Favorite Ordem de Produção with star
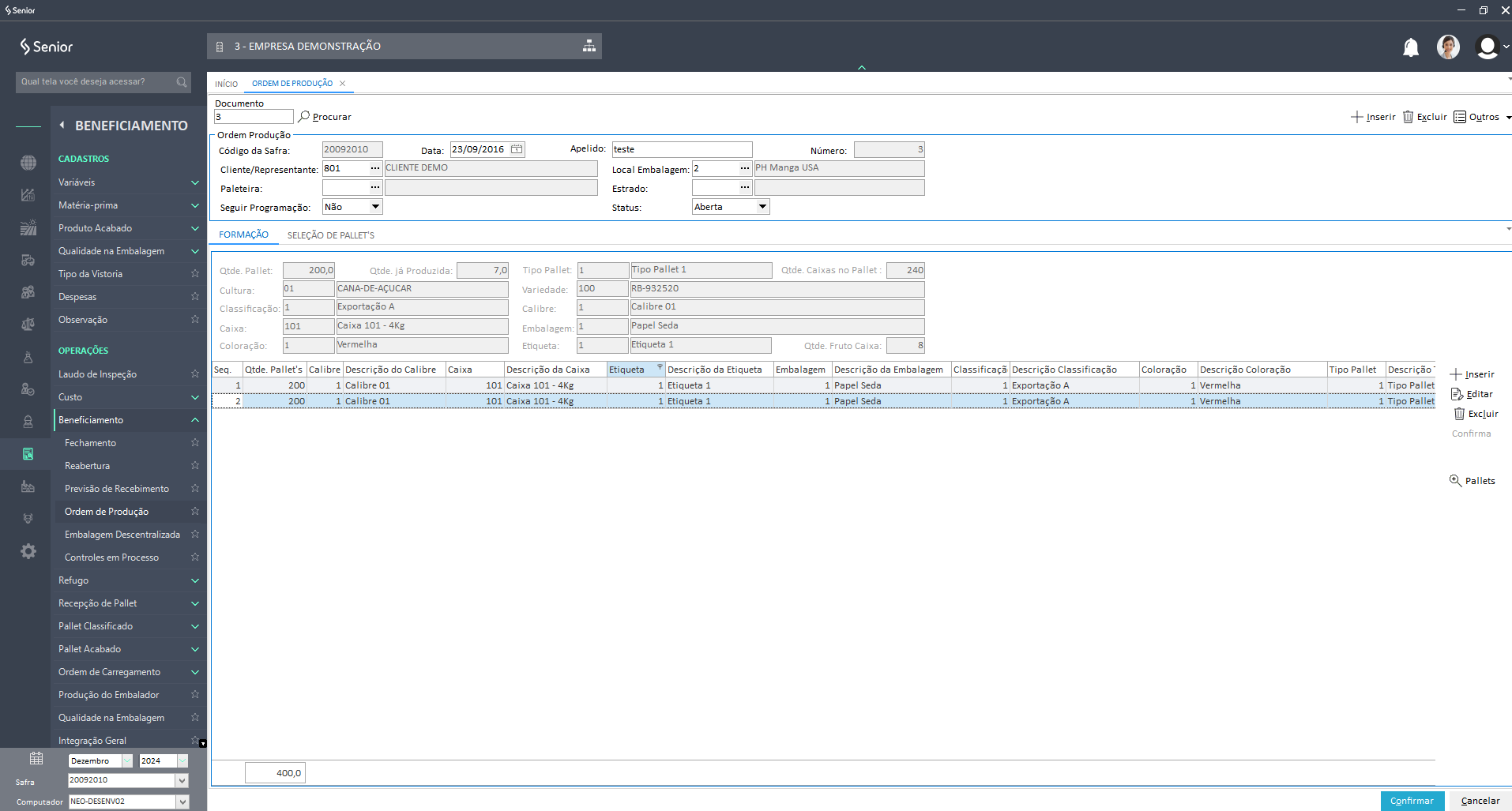This screenshot has height=811, width=1512. click(x=194, y=512)
